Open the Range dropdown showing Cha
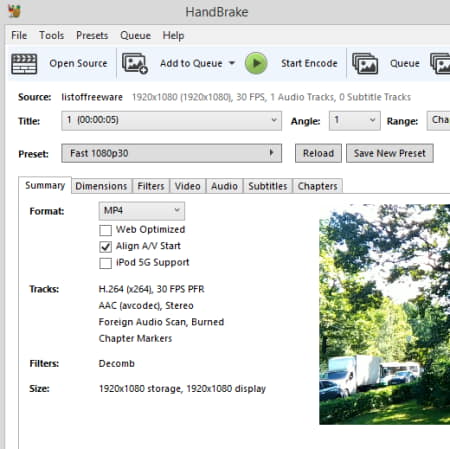450x449 pixels. (x=438, y=121)
